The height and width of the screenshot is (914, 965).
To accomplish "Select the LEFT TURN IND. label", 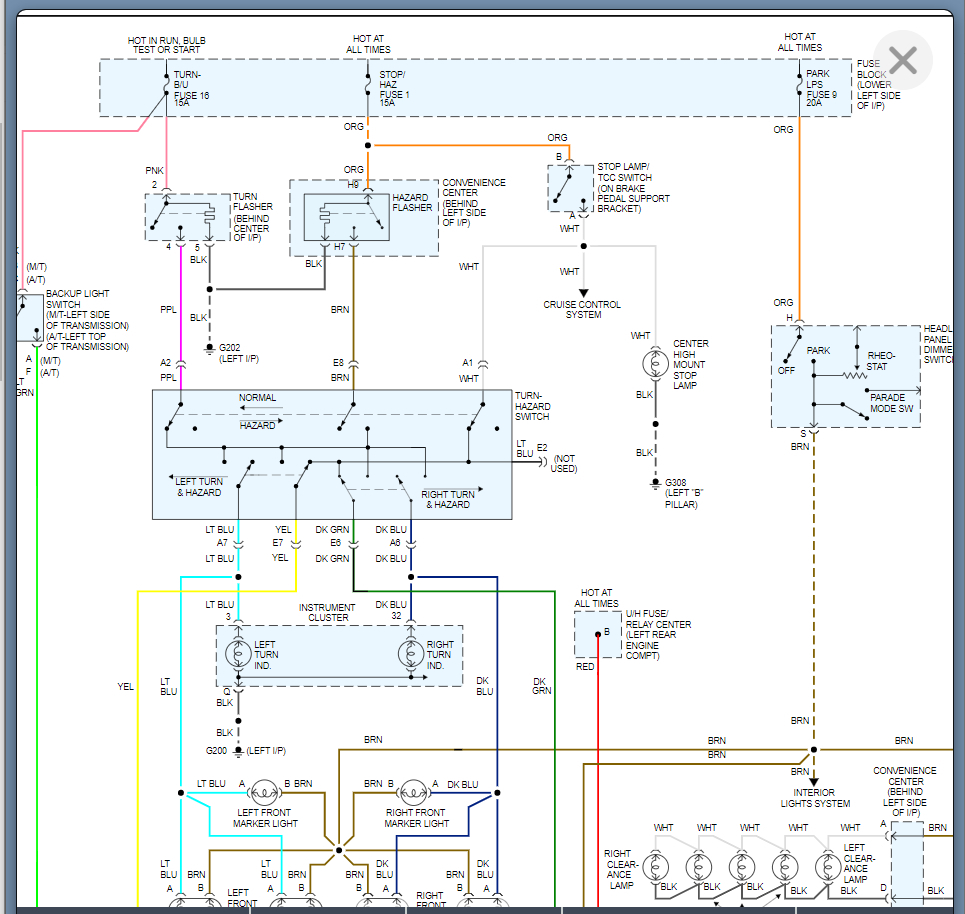I will click(x=266, y=655).
